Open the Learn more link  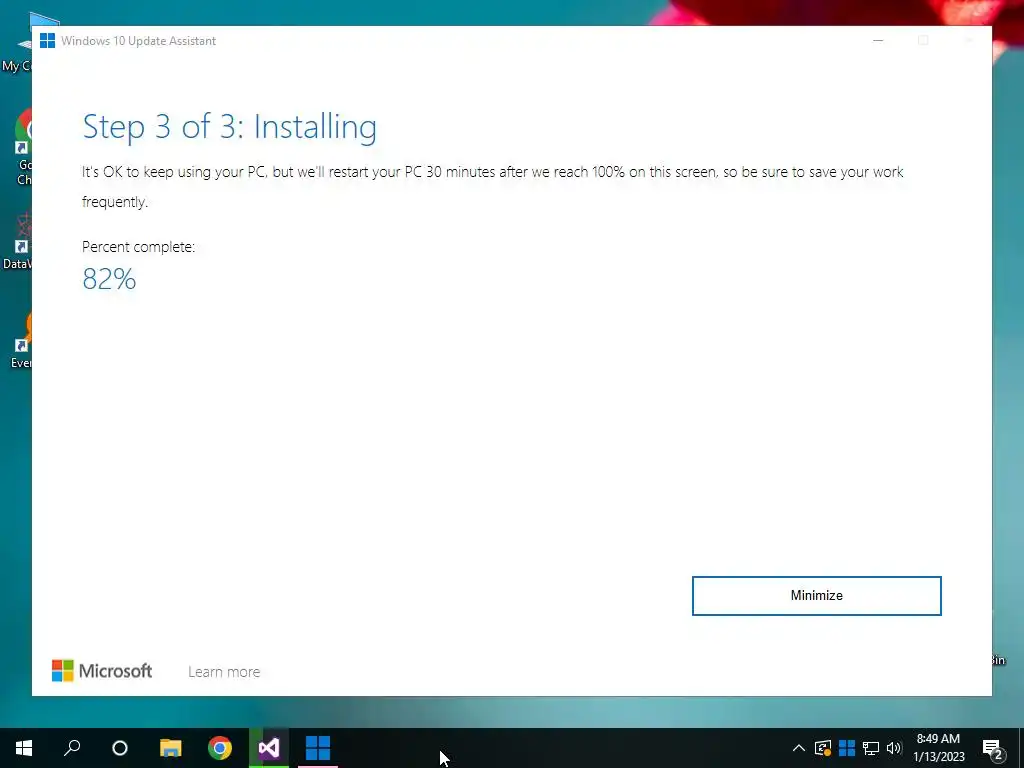pyautogui.click(x=224, y=671)
